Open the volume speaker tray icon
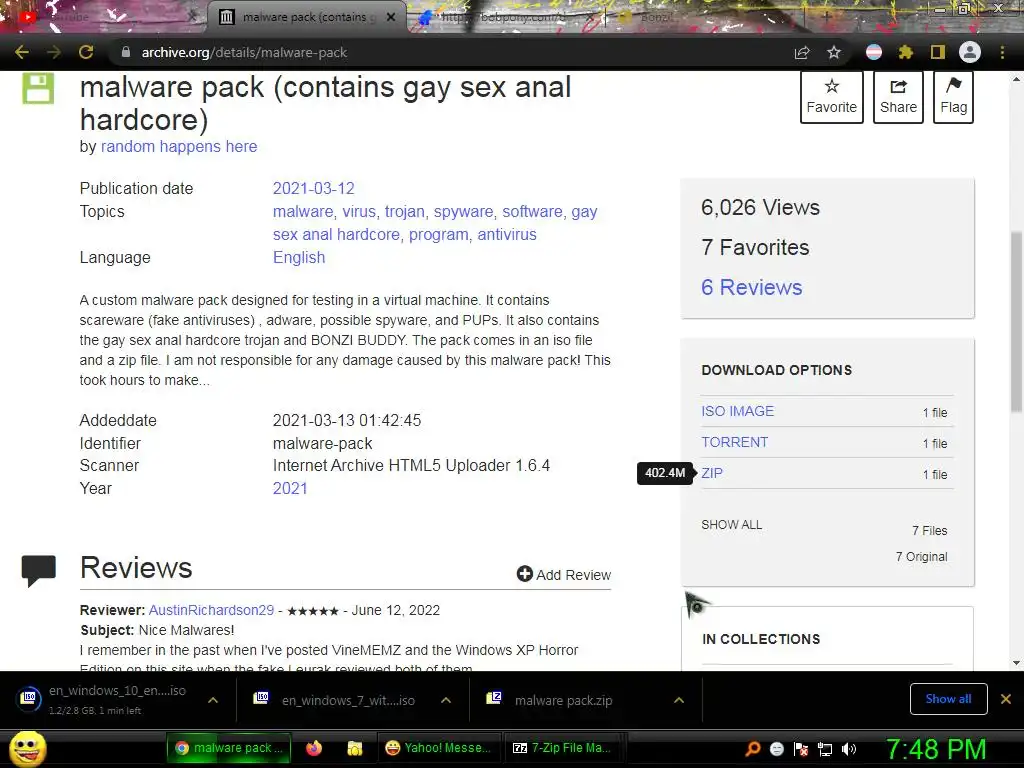The width and height of the screenshot is (1024, 768). click(x=849, y=749)
